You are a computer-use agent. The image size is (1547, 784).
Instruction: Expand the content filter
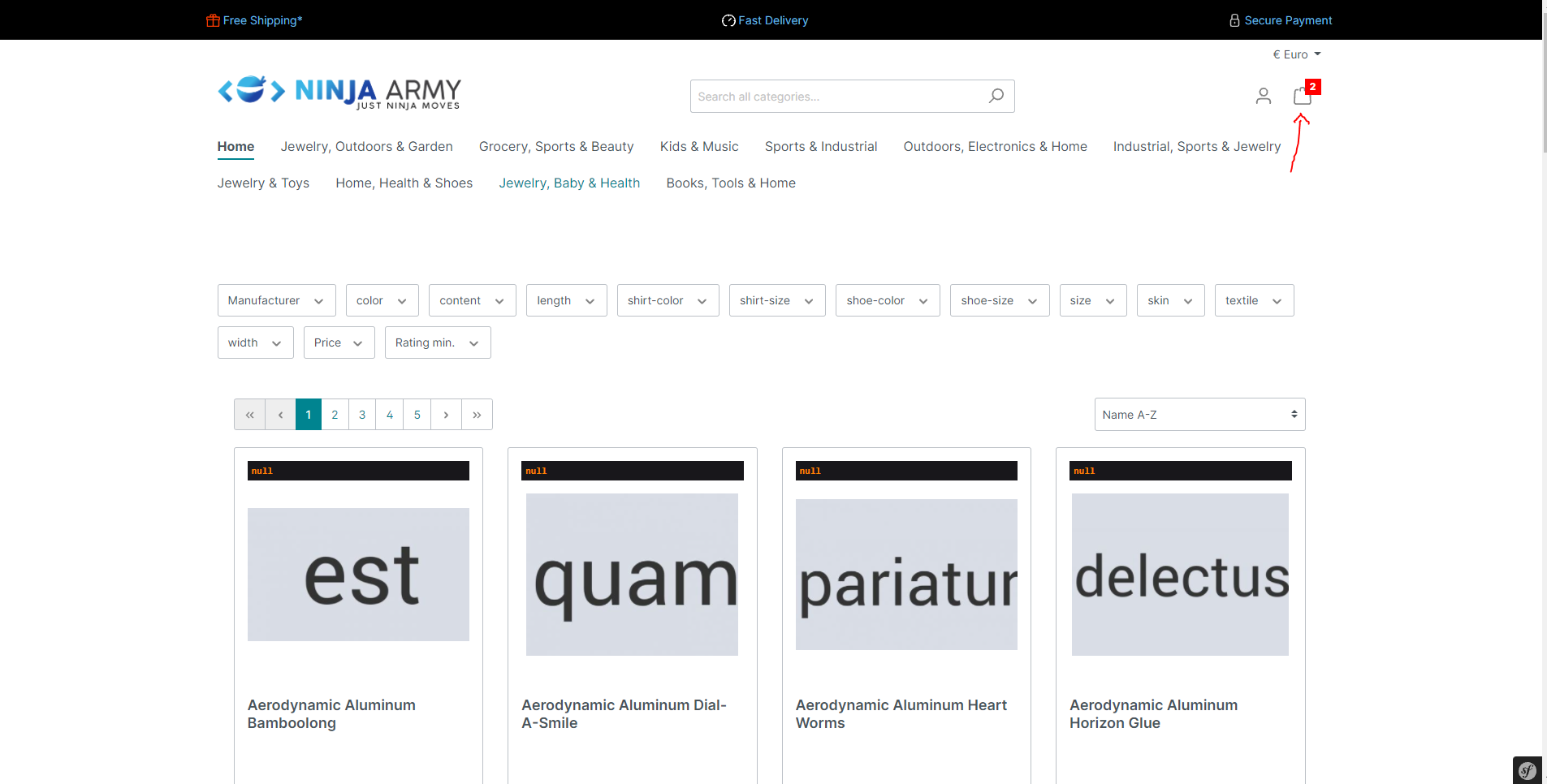tap(472, 300)
